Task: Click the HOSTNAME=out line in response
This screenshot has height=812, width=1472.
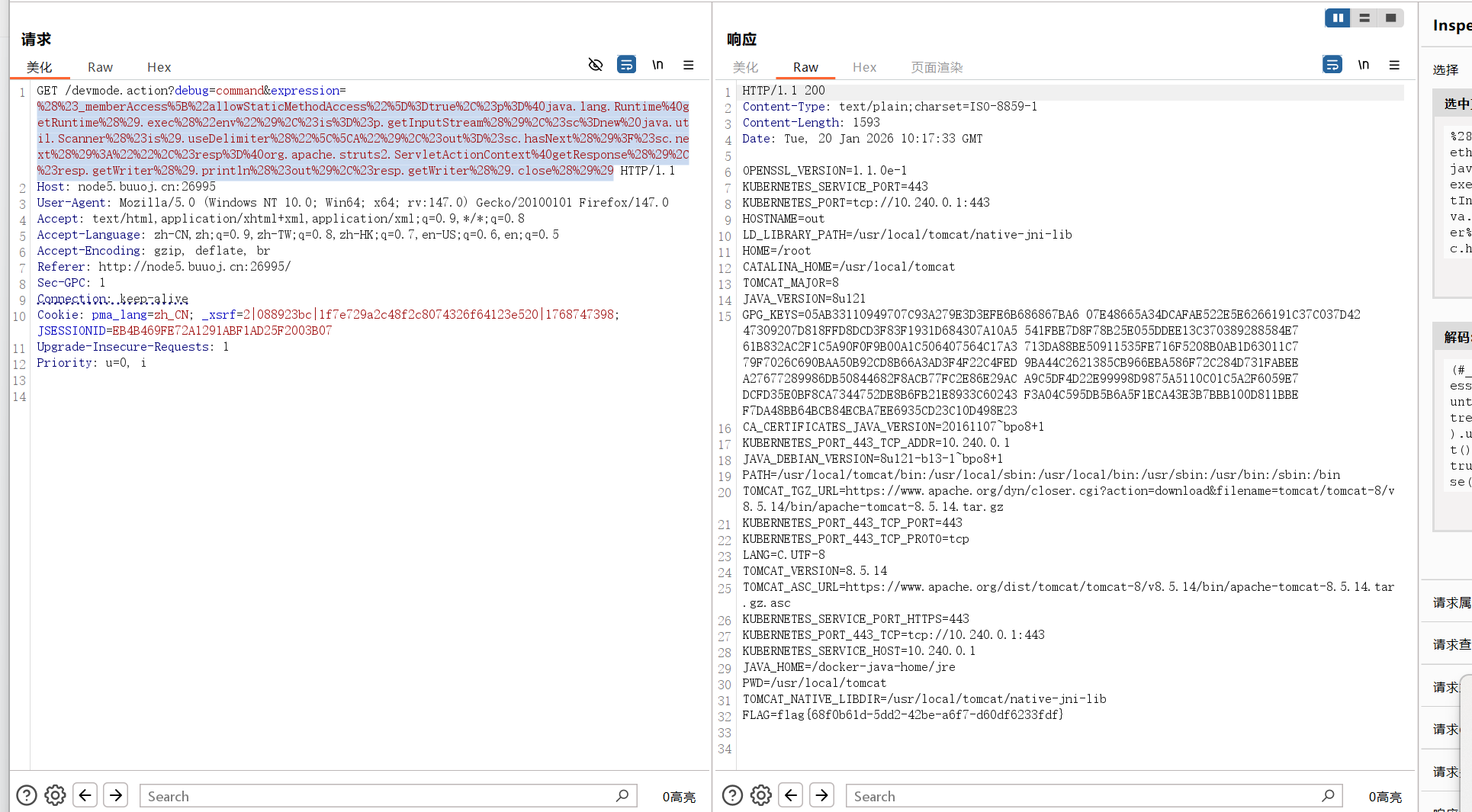Action: [x=783, y=218]
